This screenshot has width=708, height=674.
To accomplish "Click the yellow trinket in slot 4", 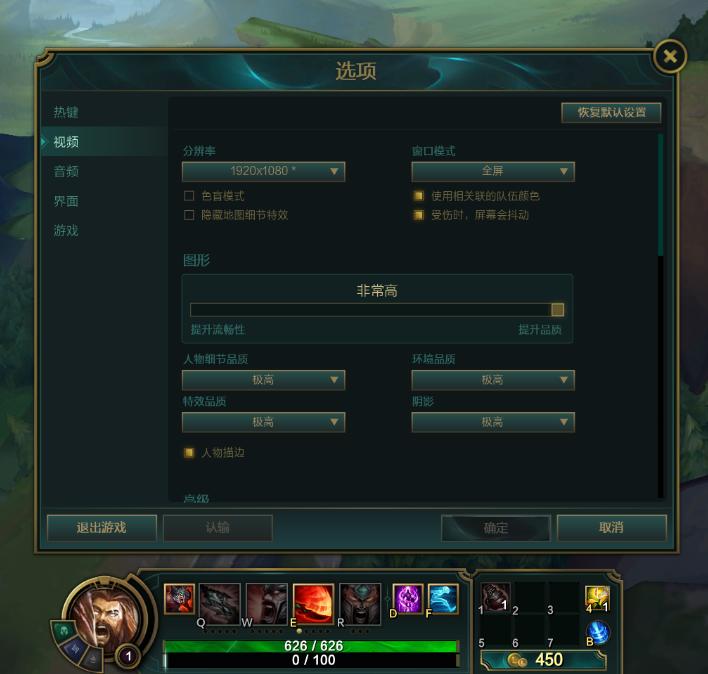I will coord(597,598).
